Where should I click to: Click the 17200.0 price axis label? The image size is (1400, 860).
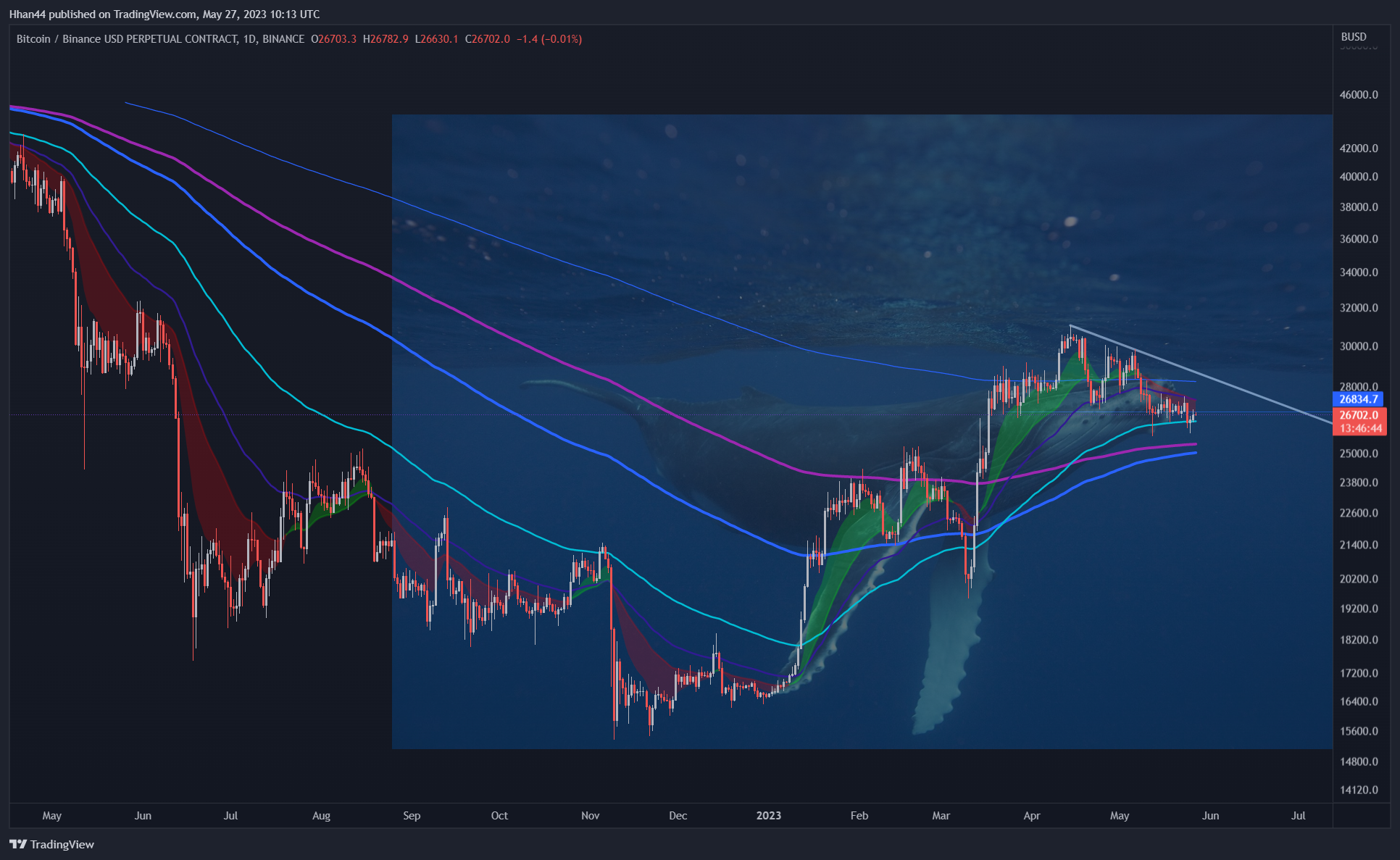[1359, 673]
